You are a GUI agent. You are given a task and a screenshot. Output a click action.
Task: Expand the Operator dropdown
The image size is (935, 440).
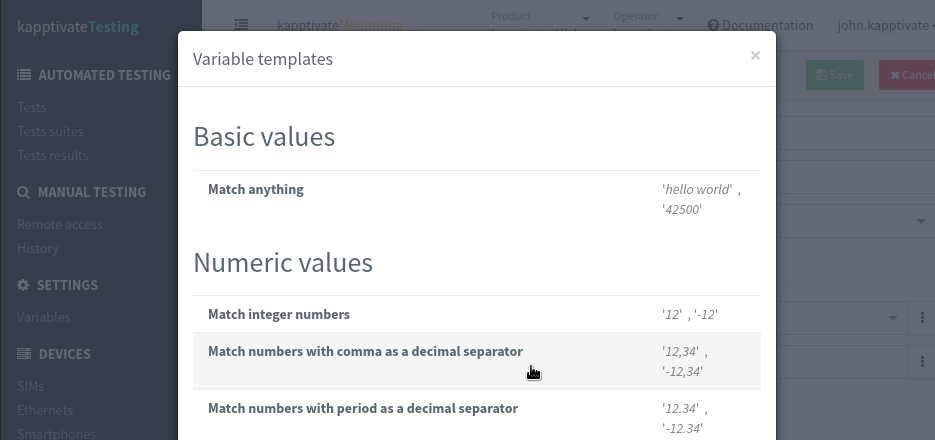coord(680,18)
